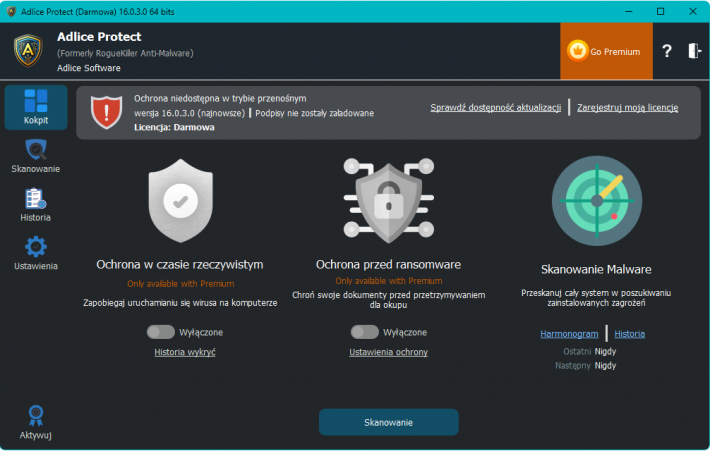
Task: Click 'Licencja: Darmowa' text
Action: coord(174,128)
